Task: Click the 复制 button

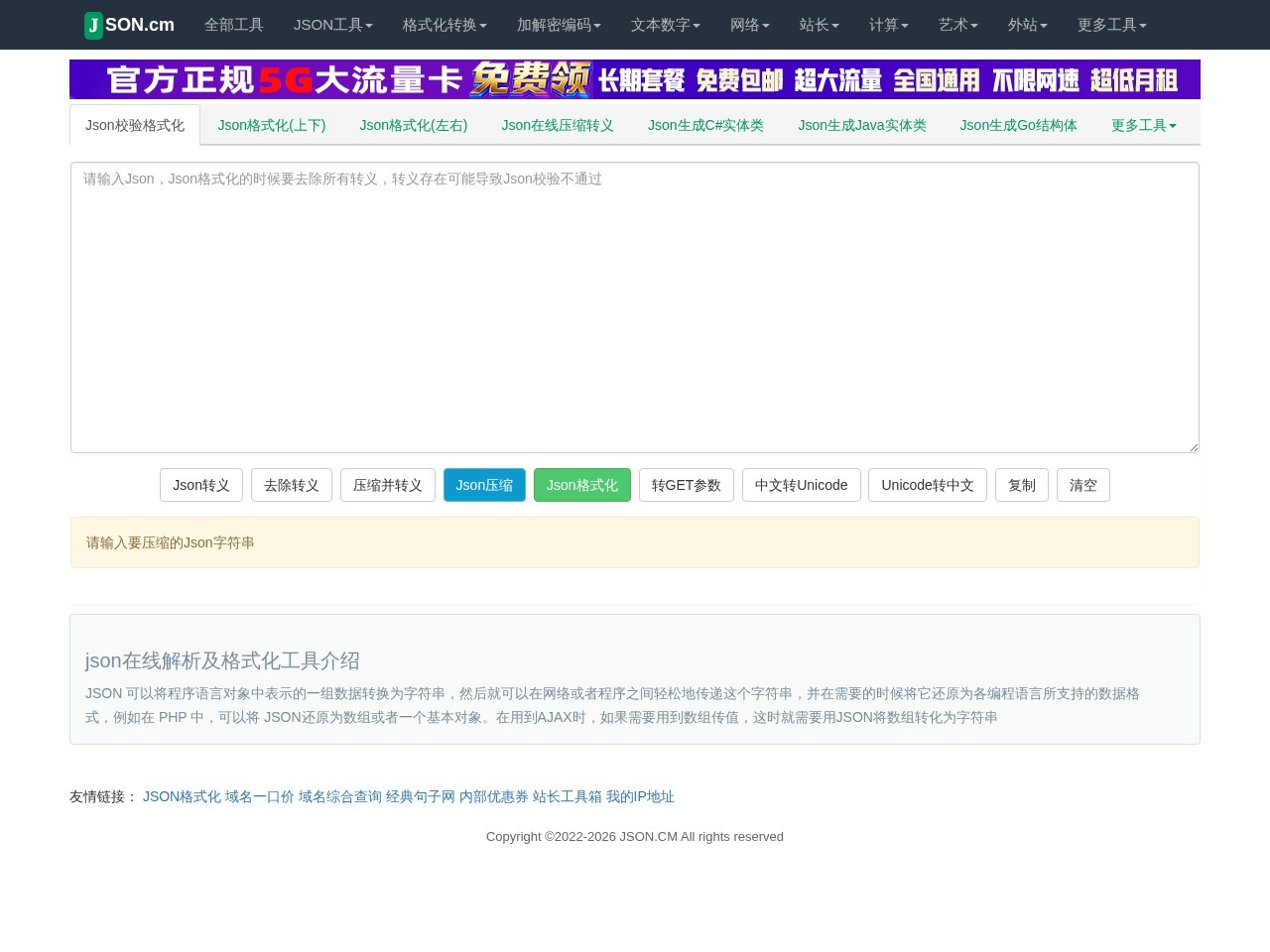Action: coord(1022,485)
